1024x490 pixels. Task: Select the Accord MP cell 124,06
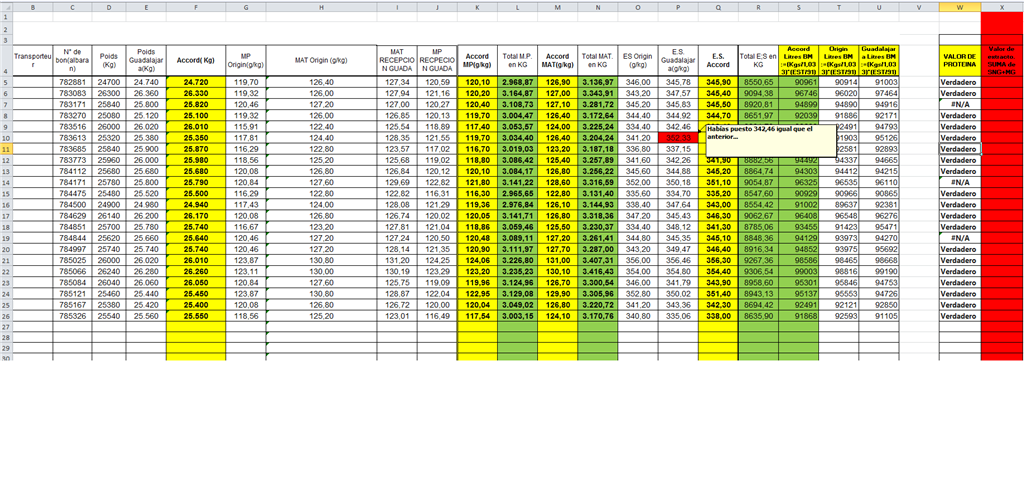(x=477, y=260)
